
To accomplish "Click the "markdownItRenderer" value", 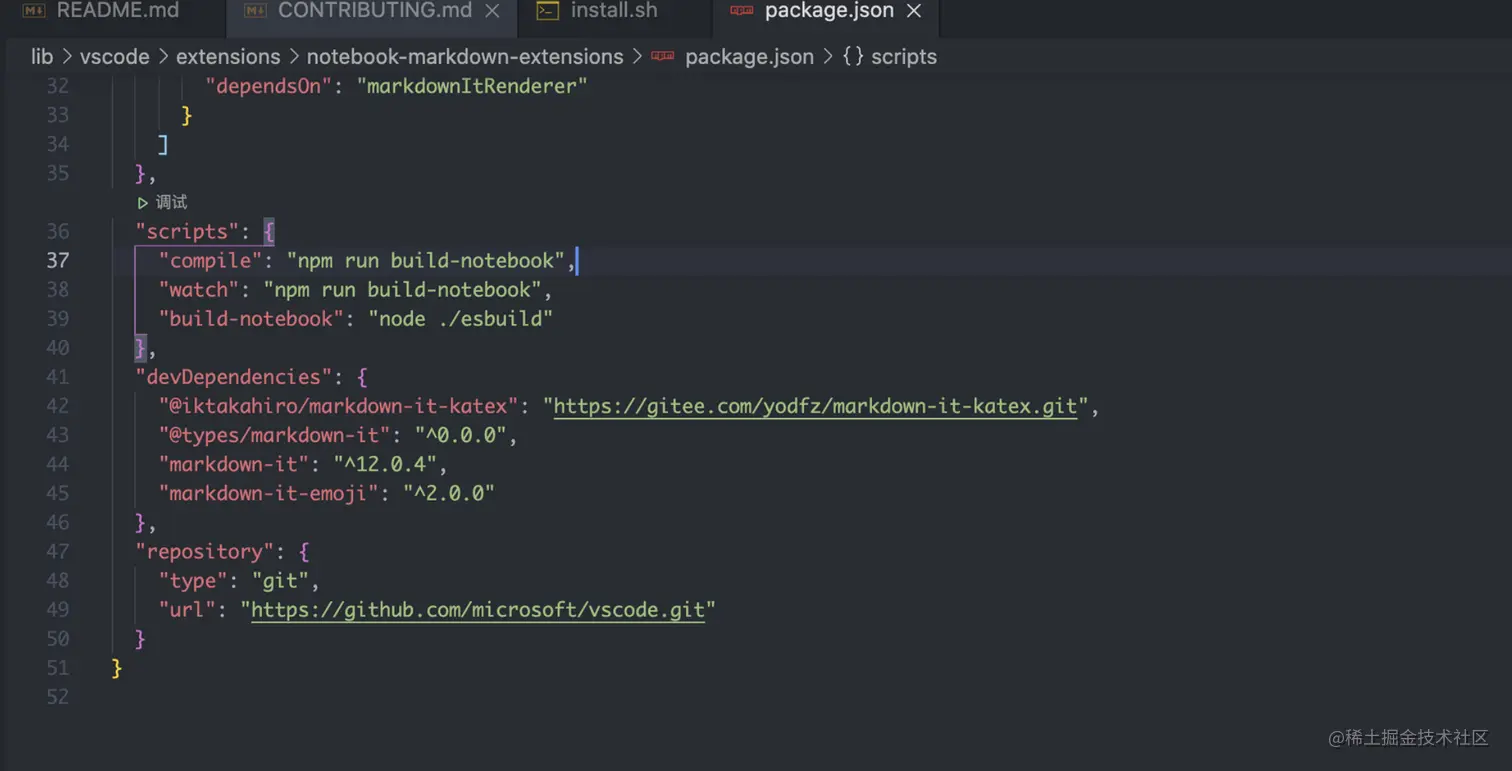I will pyautogui.click(x=472, y=87).
